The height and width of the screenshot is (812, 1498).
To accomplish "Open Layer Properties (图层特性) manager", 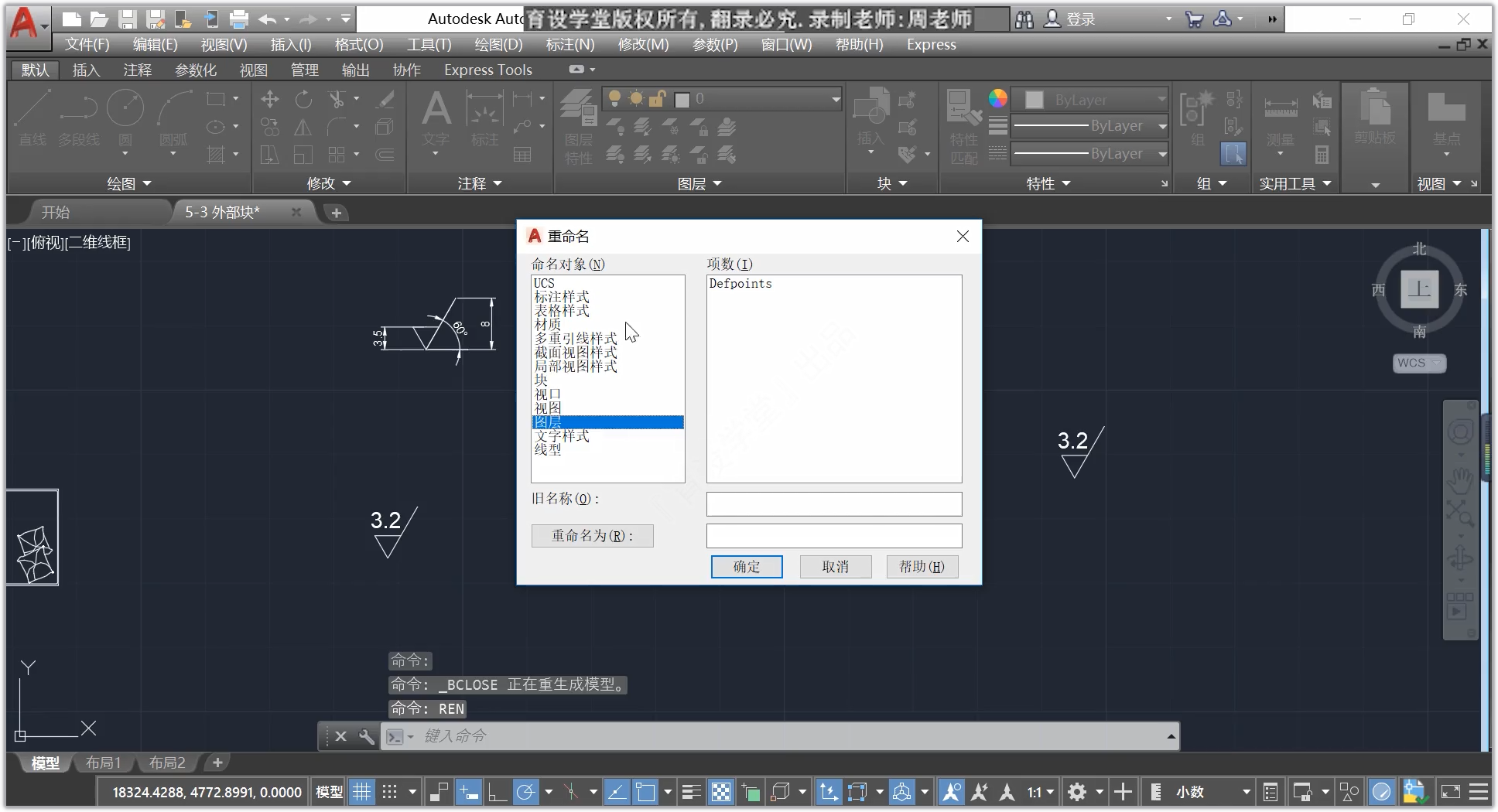I will tap(578, 127).
